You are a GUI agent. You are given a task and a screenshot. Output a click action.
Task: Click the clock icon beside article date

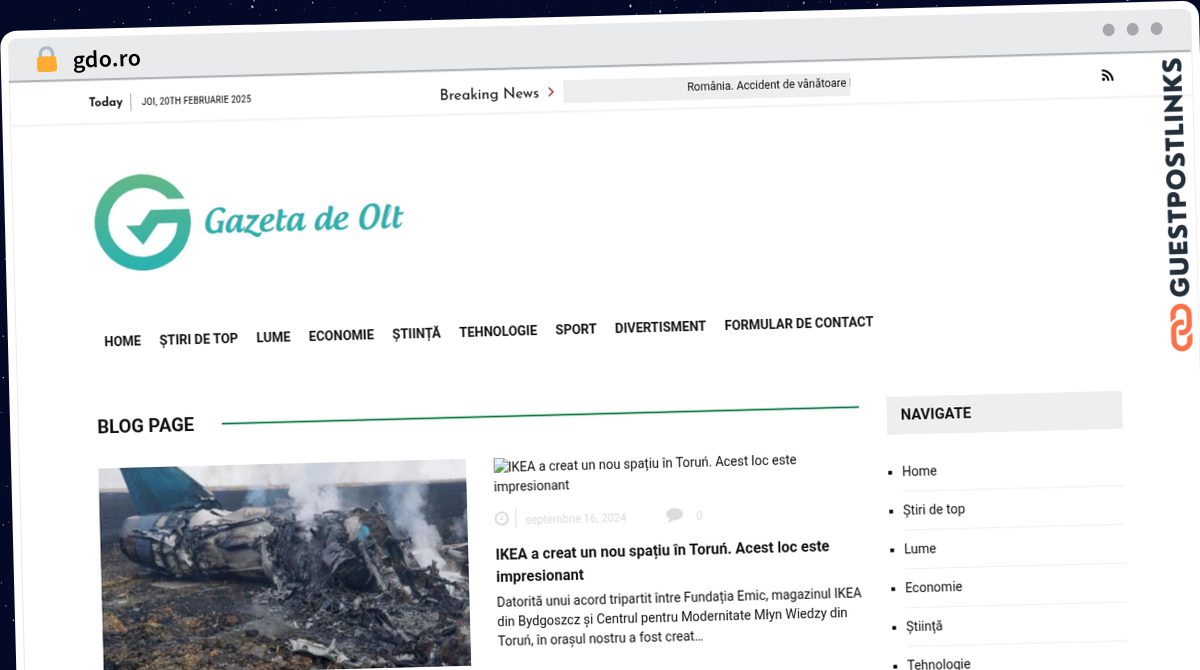click(x=502, y=518)
